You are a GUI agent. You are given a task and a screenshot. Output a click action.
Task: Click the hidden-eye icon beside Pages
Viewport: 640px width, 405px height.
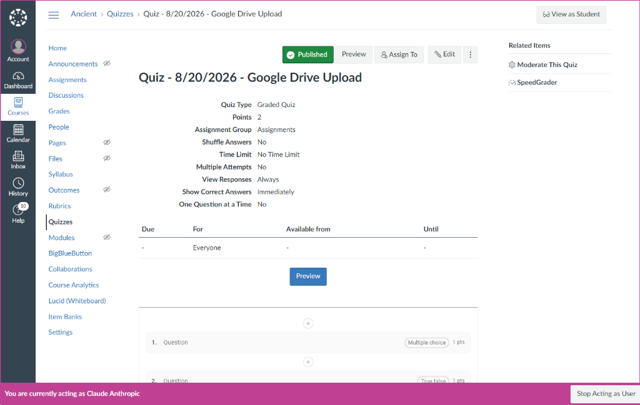coord(107,142)
